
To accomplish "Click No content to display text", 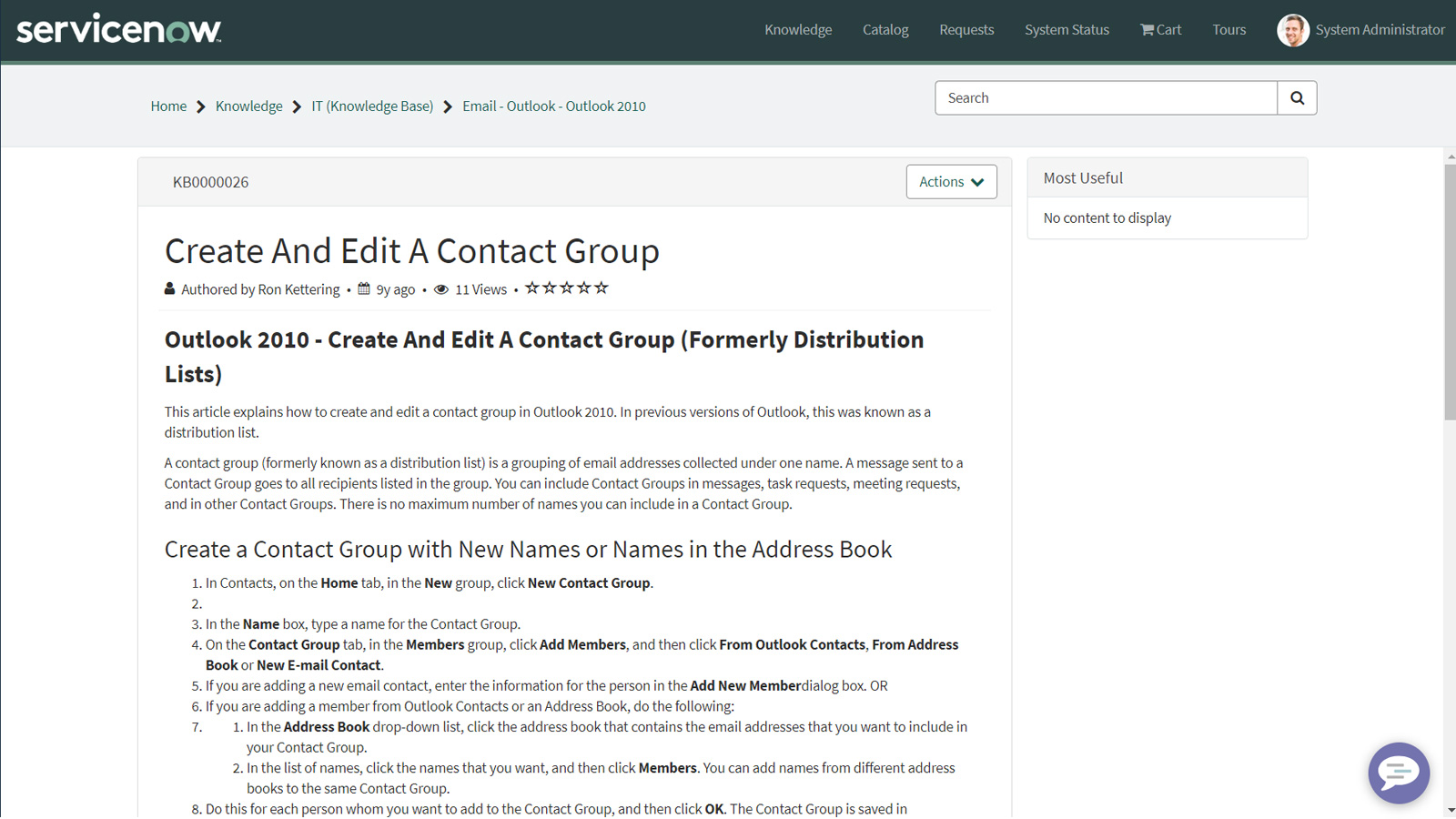I will click(1107, 218).
